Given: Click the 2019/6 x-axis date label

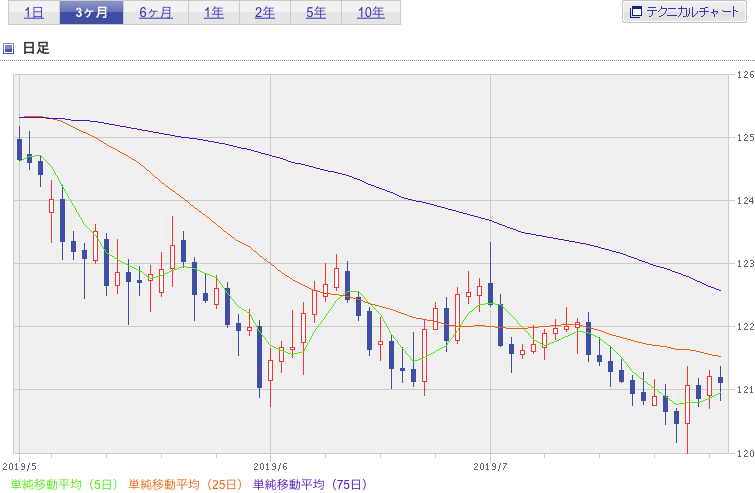Looking at the screenshot, I should coord(270,467).
